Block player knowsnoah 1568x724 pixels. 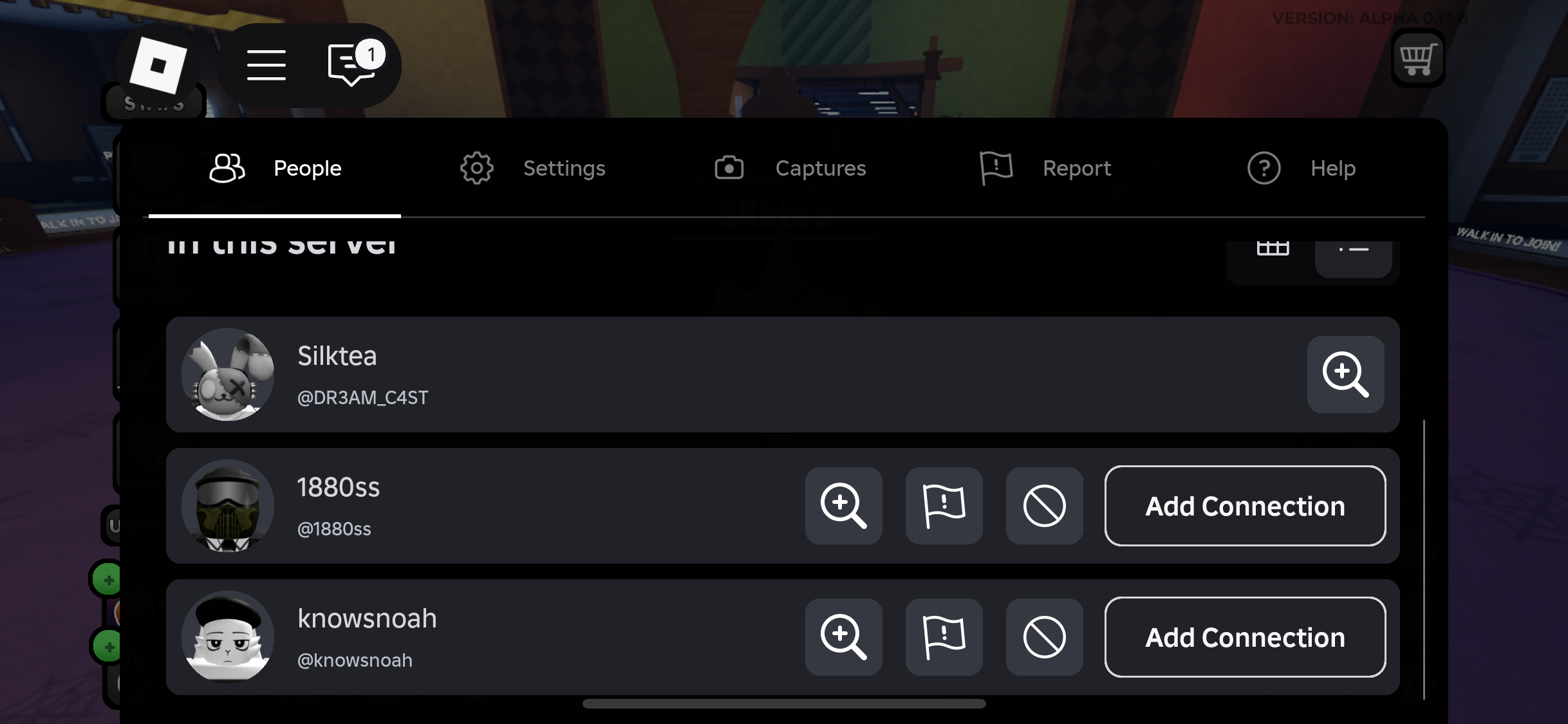pyautogui.click(x=1044, y=637)
